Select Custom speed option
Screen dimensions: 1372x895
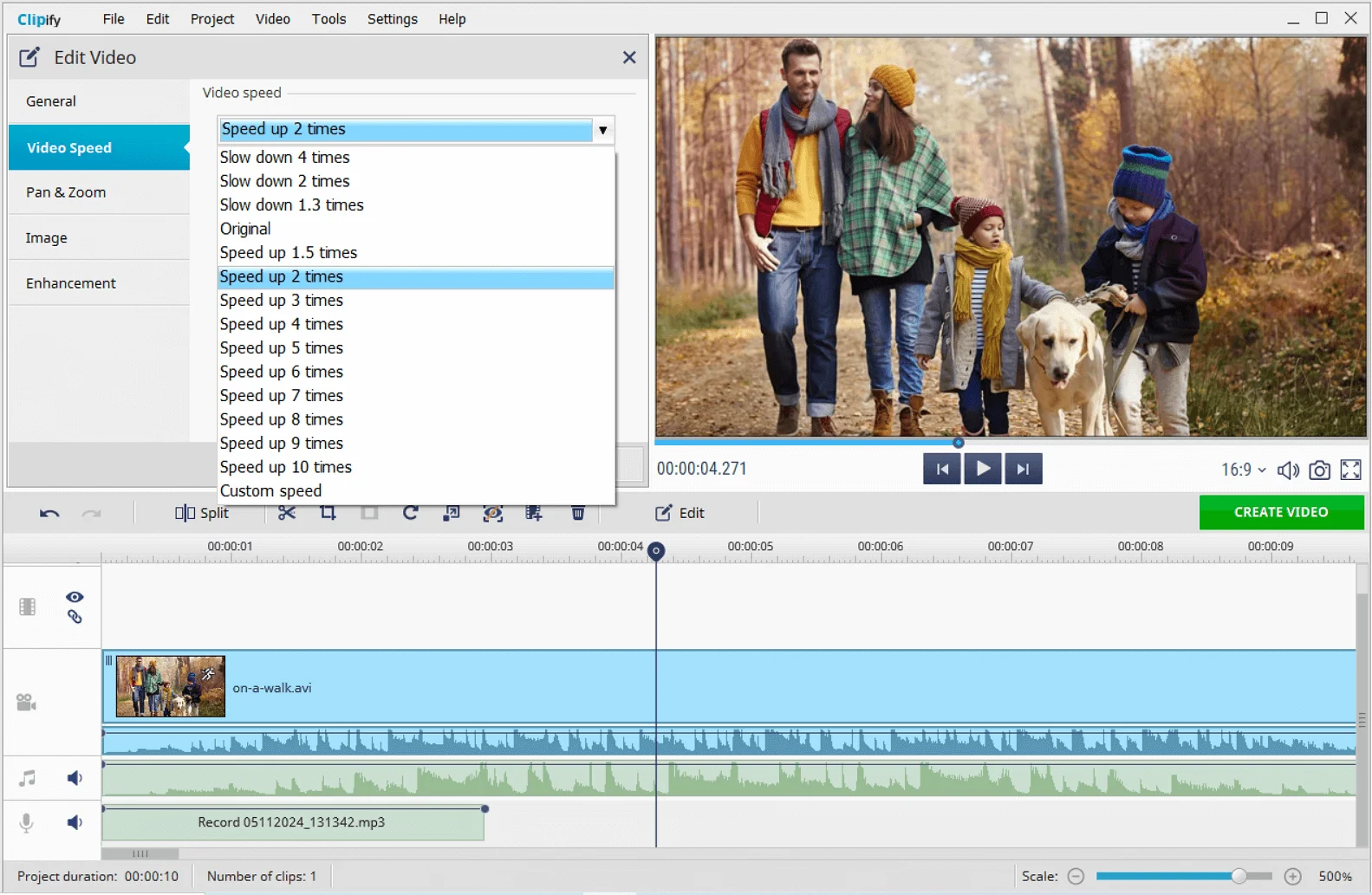coord(416,491)
